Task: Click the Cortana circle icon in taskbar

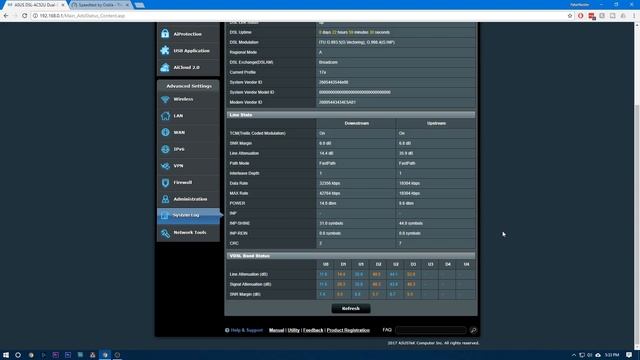Action: 18,355
